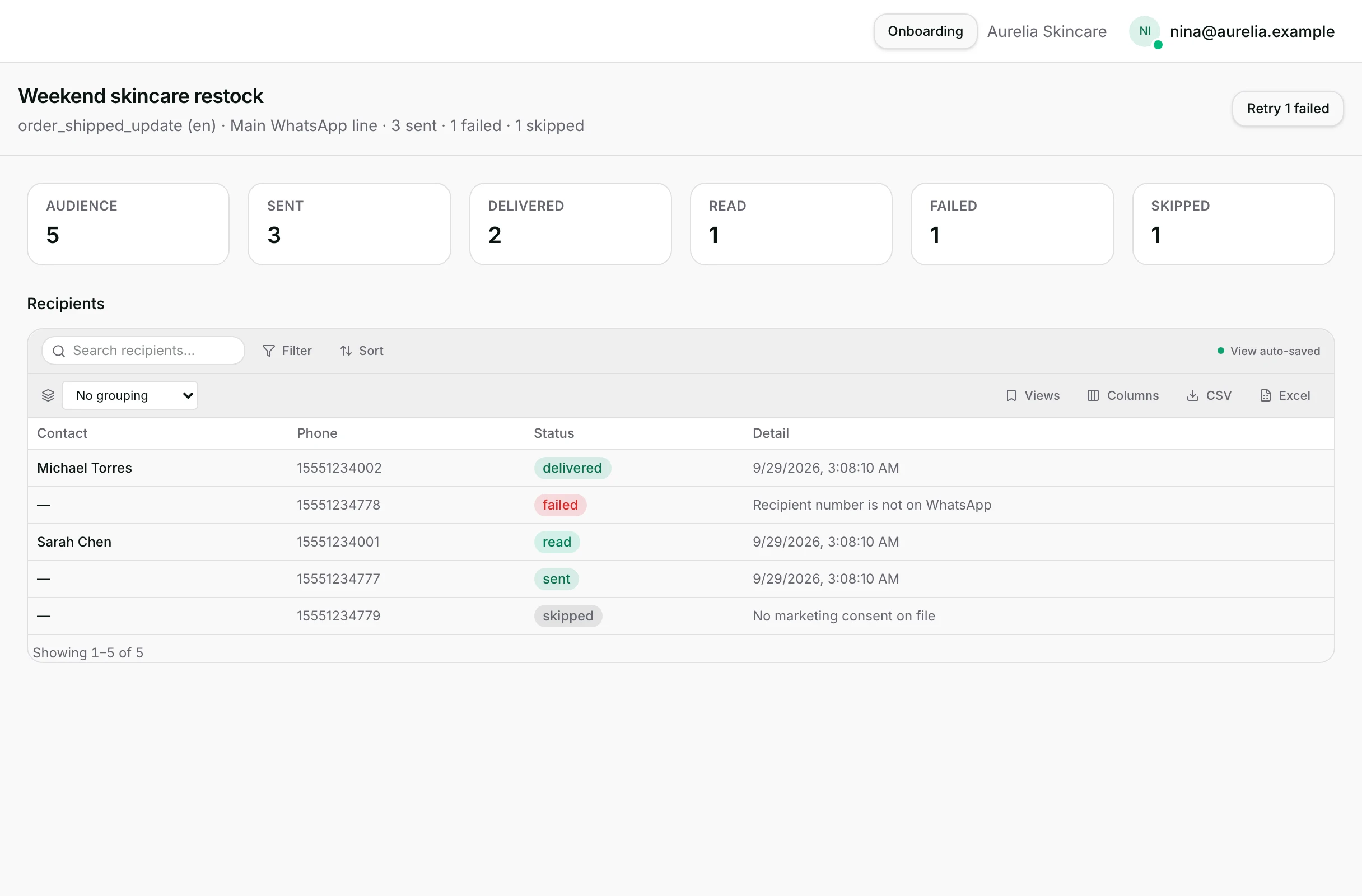Click the Filter funnel icon
1362x896 pixels.
[x=268, y=351]
